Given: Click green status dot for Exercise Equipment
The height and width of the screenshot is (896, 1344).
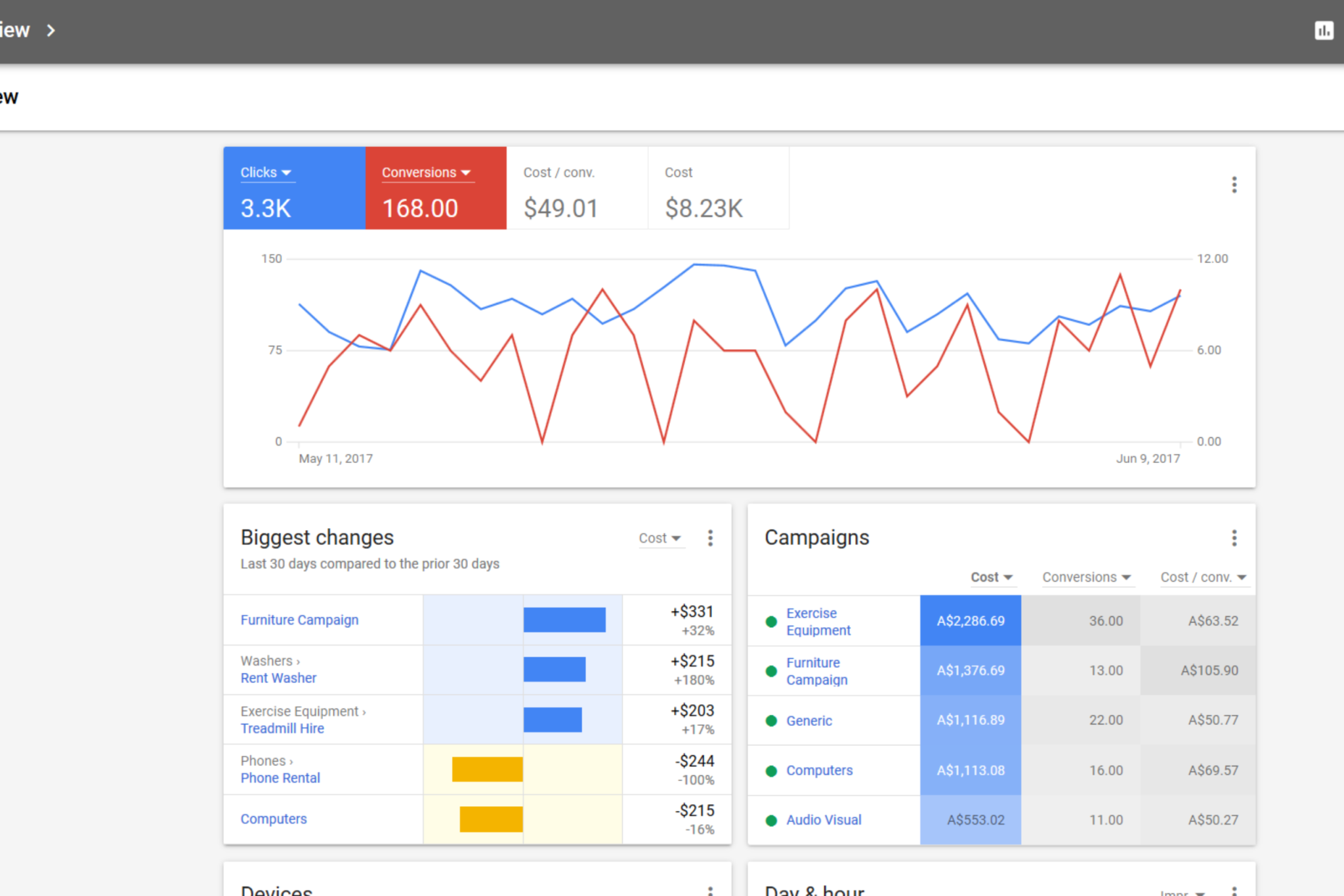Looking at the screenshot, I should click(772, 622).
